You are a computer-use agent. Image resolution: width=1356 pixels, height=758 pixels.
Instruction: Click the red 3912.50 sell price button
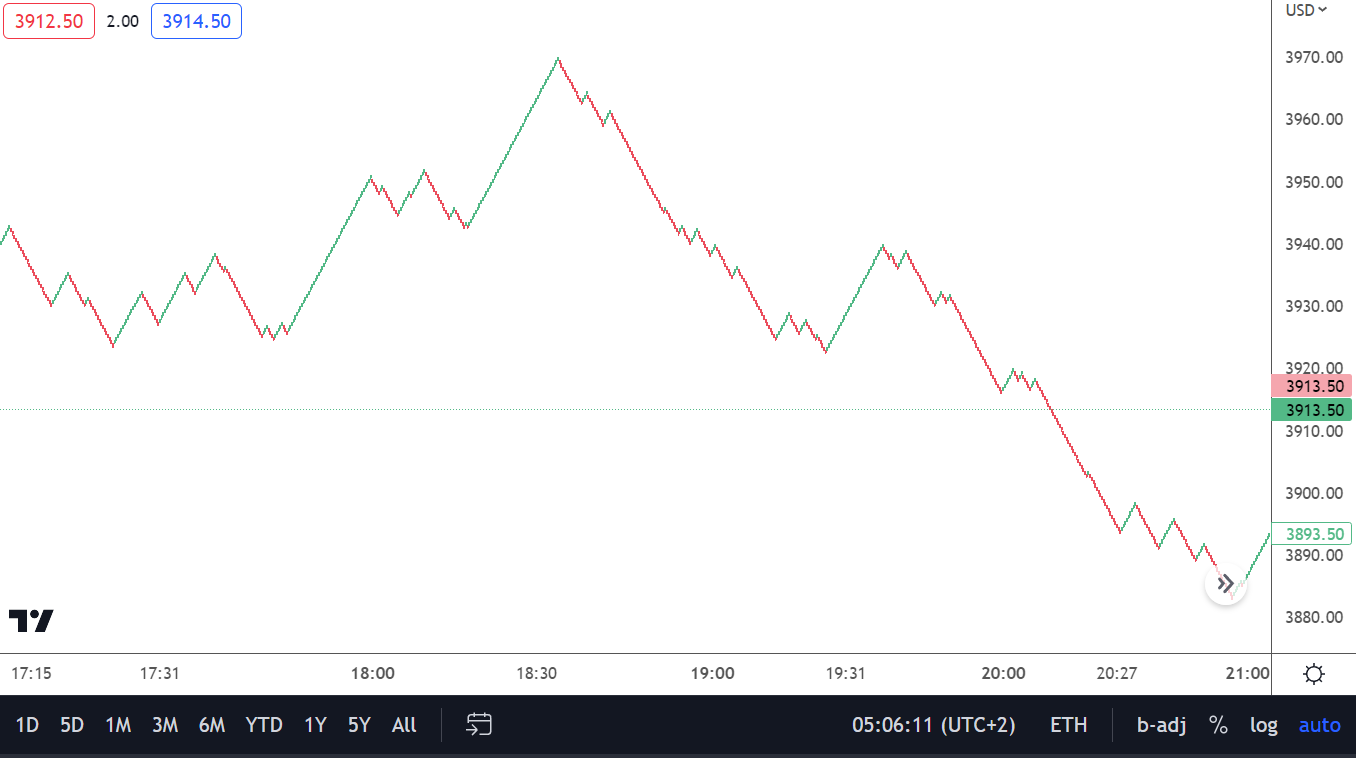49,21
